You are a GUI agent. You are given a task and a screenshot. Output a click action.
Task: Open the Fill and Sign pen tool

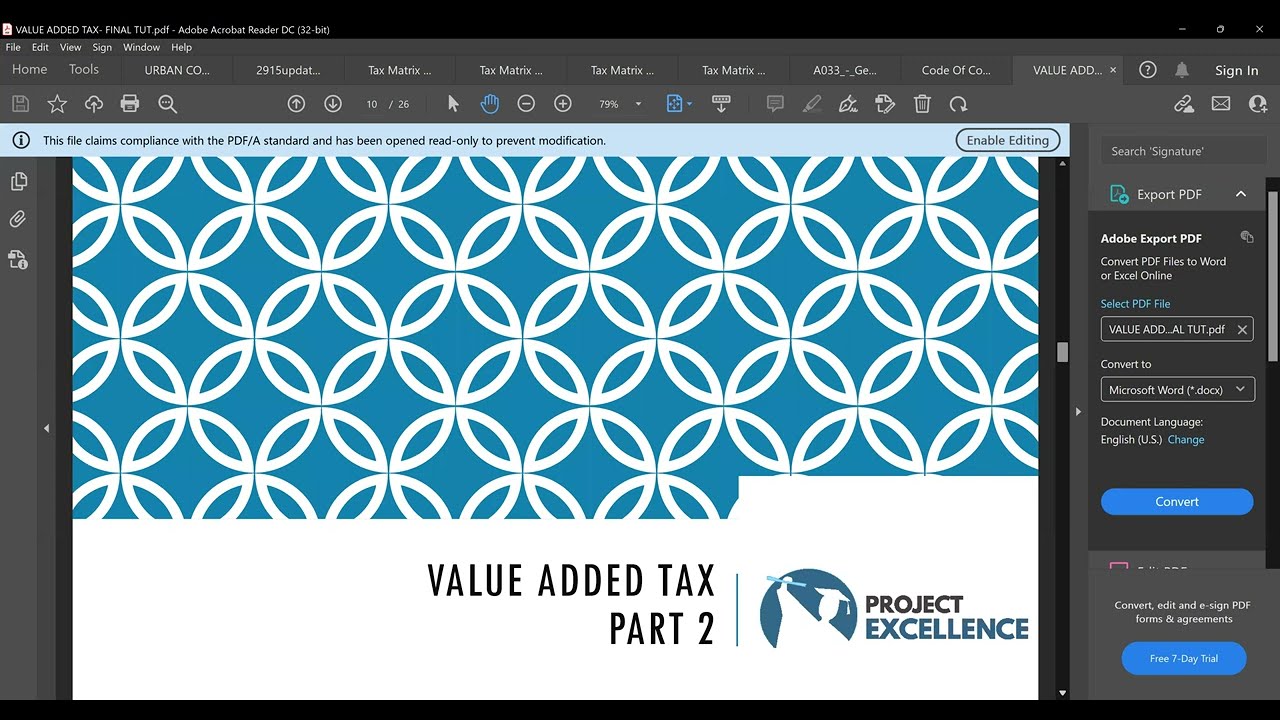point(849,104)
